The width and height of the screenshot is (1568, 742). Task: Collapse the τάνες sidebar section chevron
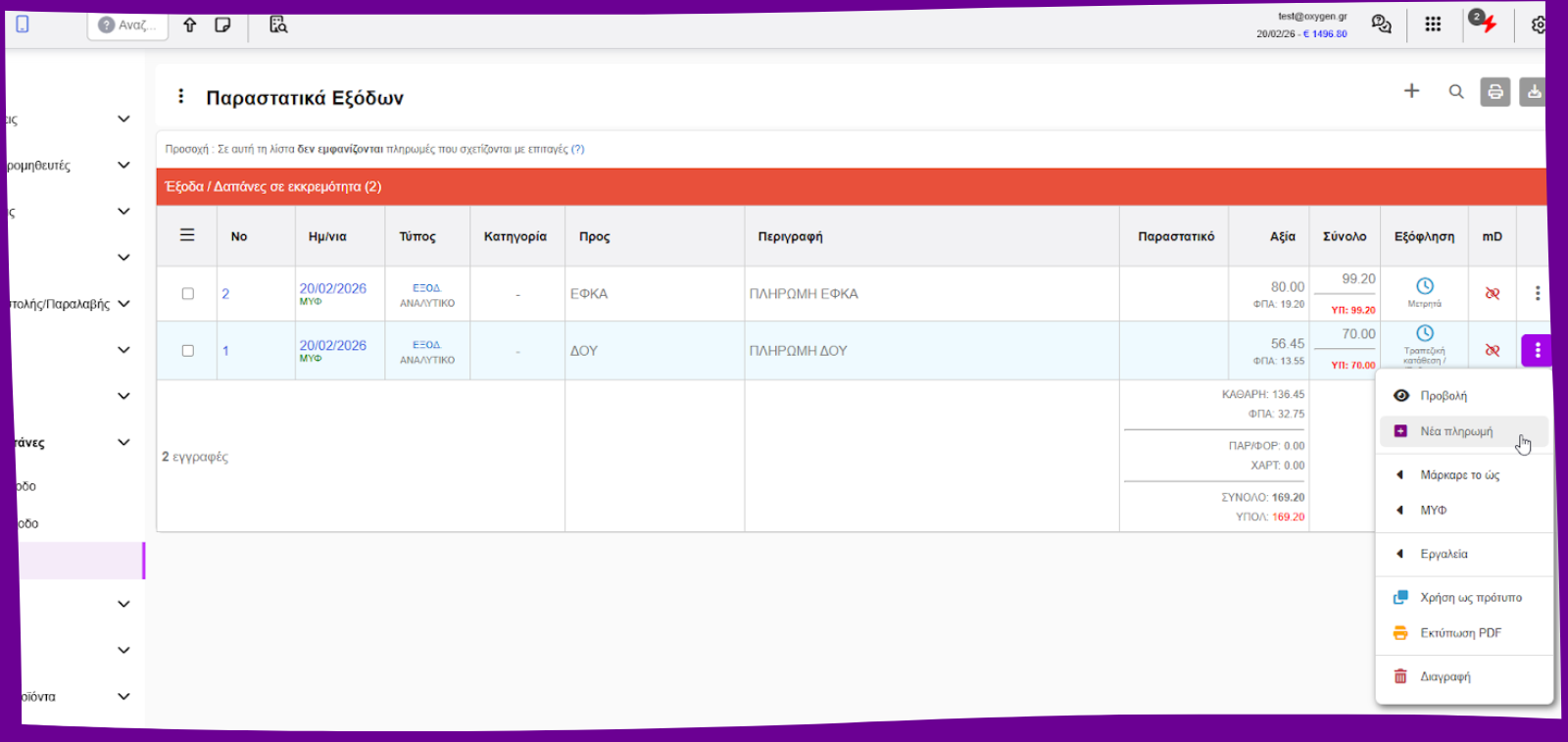click(123, 442)
